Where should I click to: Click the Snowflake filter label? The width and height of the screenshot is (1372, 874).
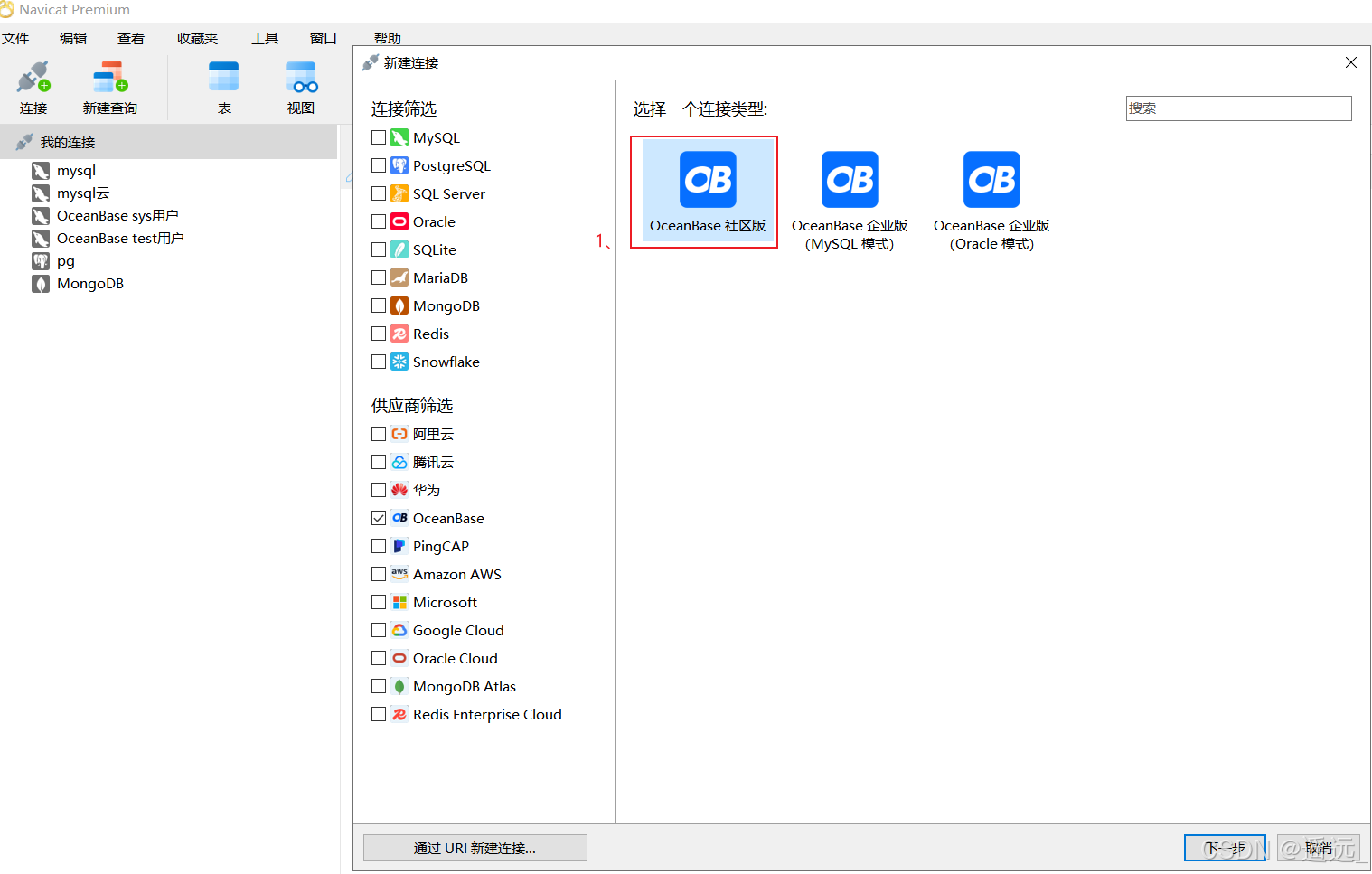446,362
